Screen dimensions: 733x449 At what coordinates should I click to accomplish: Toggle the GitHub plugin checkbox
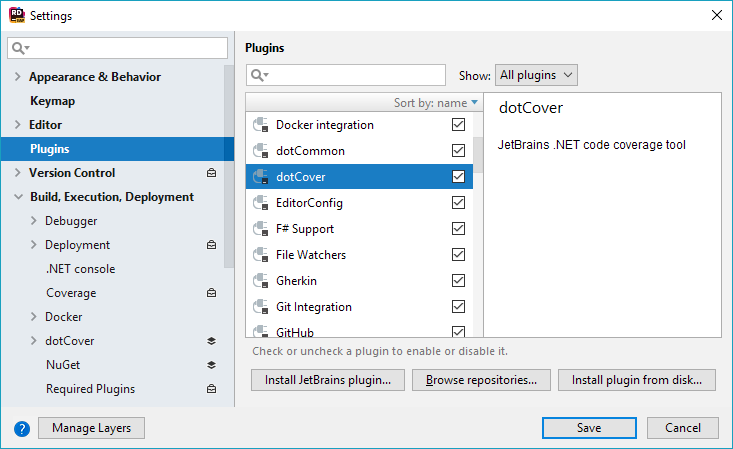click(458, 331)
